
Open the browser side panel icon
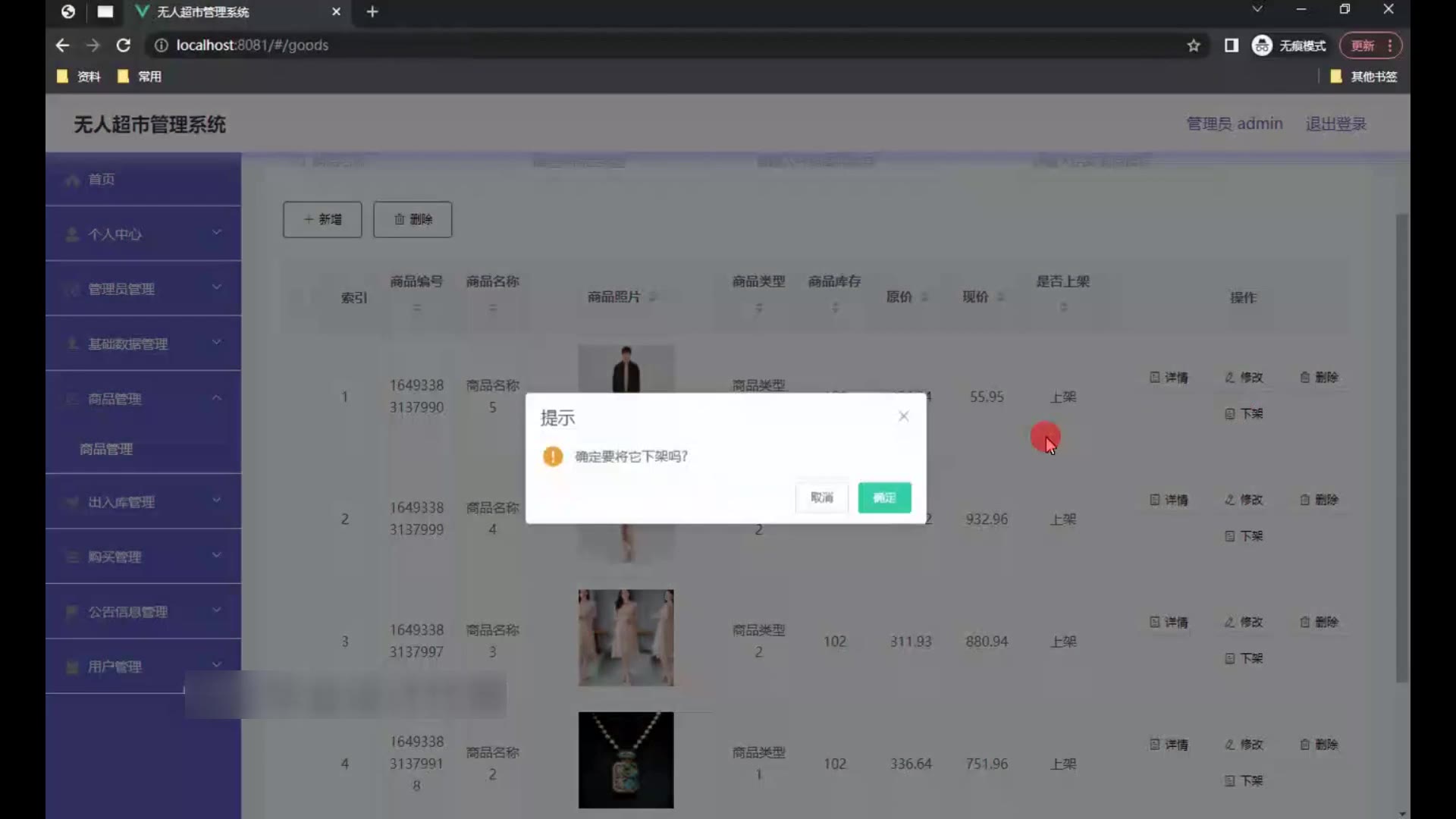[1231, 45]
